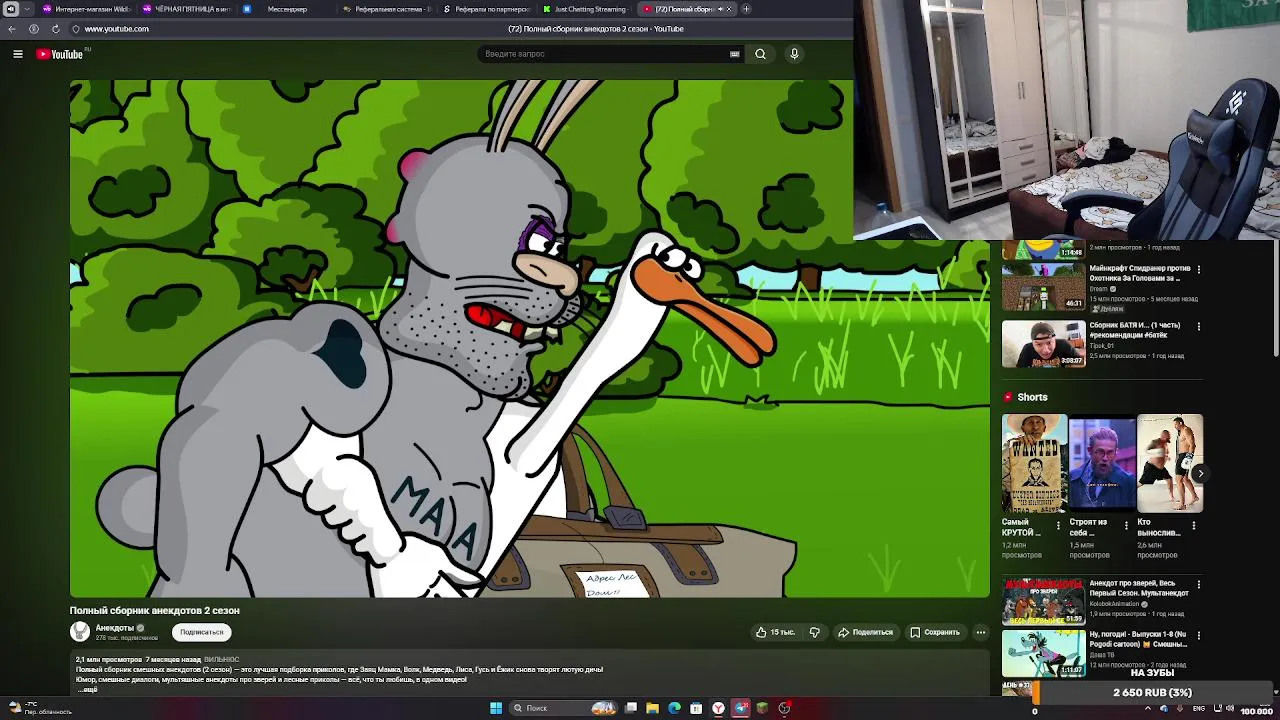This screenshot has height=720, width=1280.
Task: Open the Windows Start menu
Action: click(496, 708)
